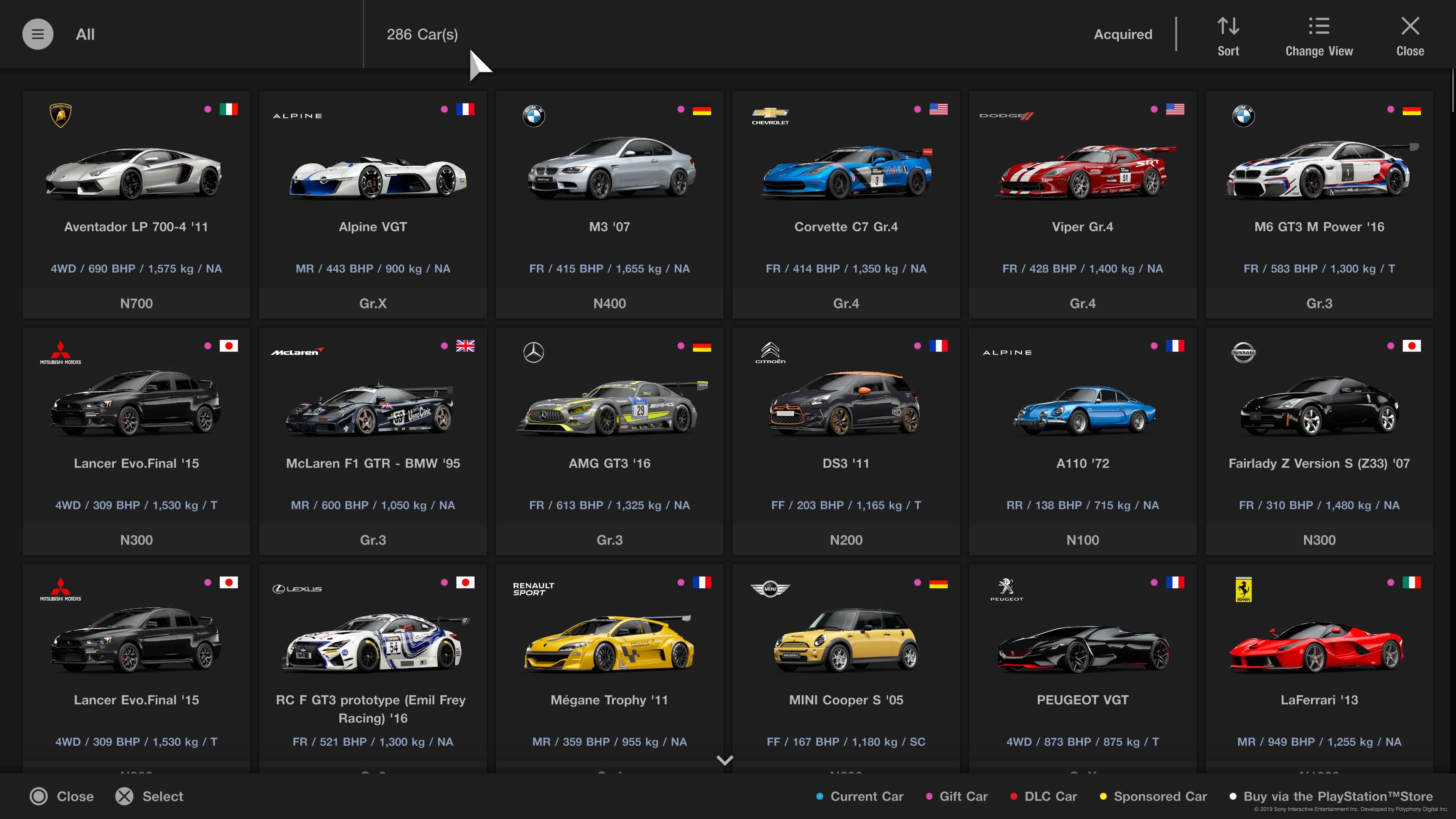This screenshot has height=819, width=1456.
Task: Expand list with the down chevron arrow
Action: click(725, 760)
